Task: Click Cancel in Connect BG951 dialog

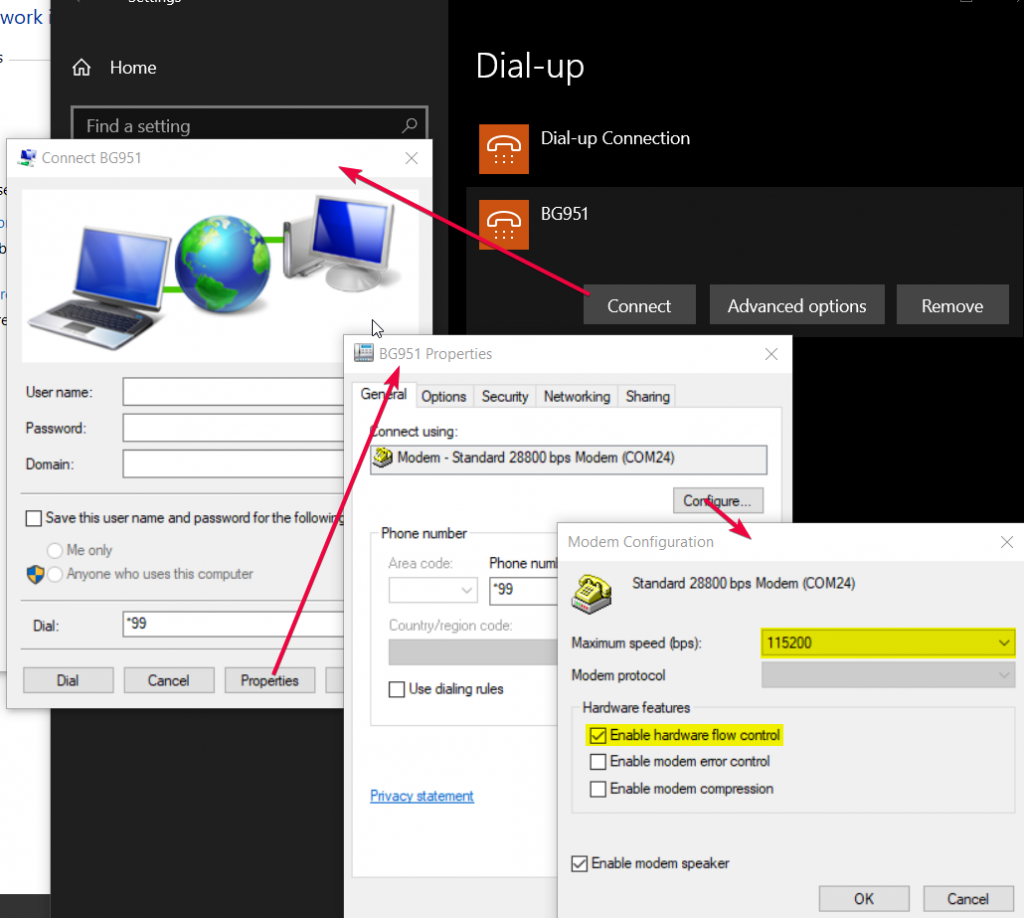Action: (168, 680)
